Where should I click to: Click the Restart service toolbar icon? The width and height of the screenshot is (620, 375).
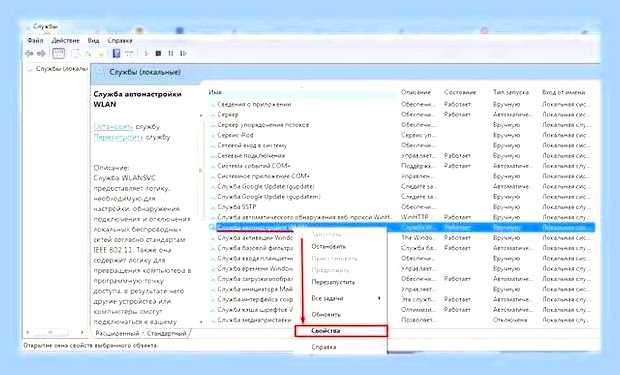click(x=183, y=53)
